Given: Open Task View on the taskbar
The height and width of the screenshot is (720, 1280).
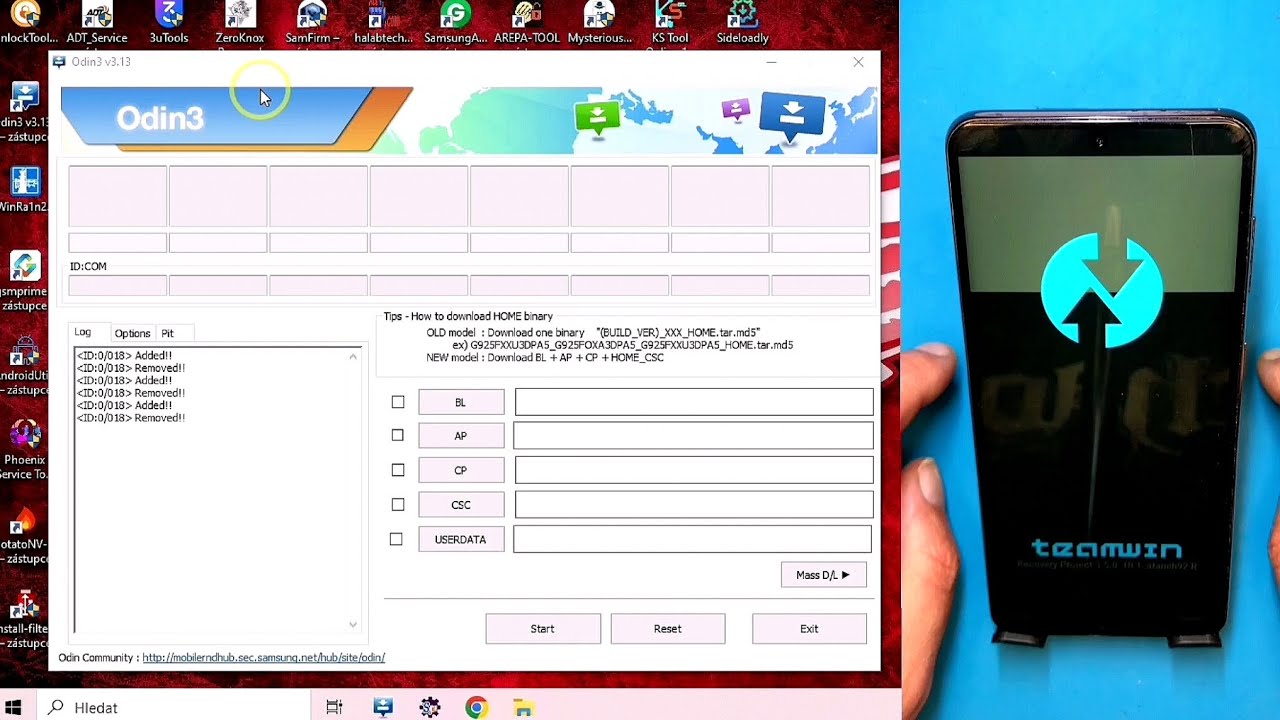Looking at the screenshot, I should 334,708.
